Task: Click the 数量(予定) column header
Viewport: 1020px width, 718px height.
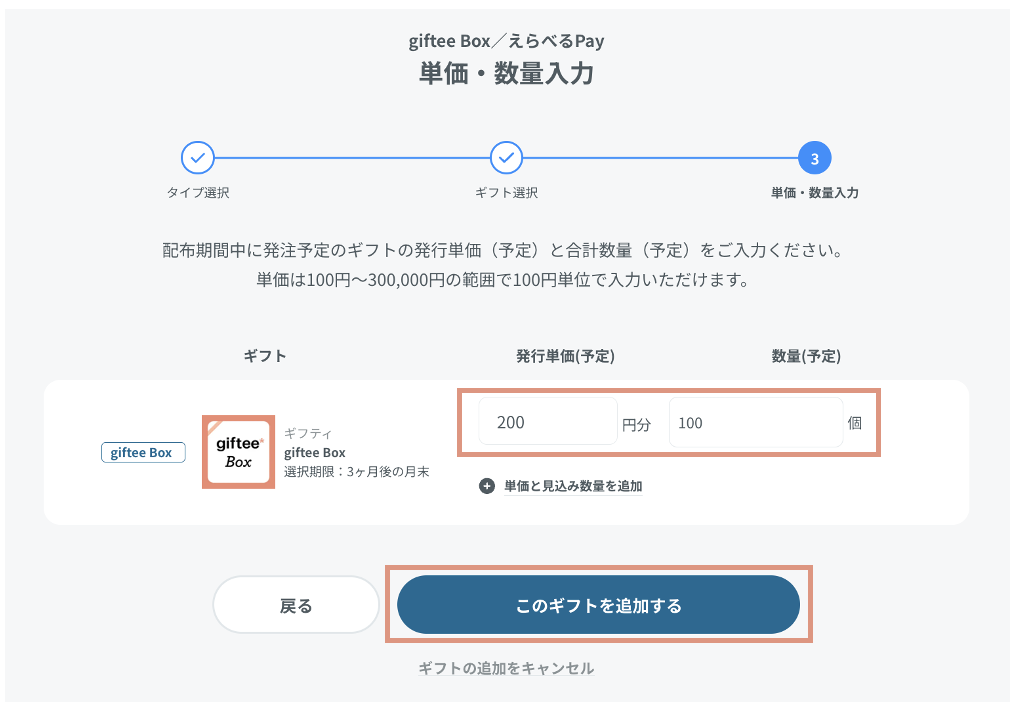Action: coord(806,356)
